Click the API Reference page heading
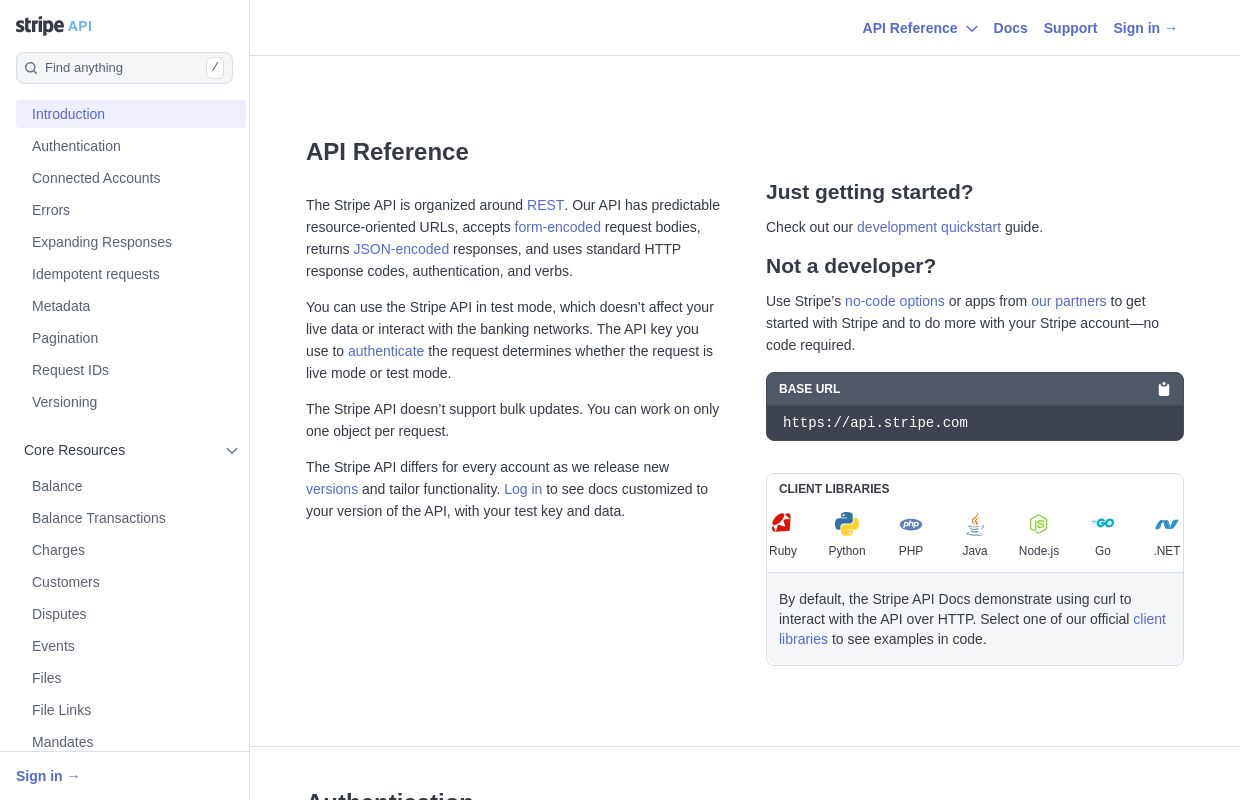This screenshot has height=800, width=1240. [x=387, y=152]
